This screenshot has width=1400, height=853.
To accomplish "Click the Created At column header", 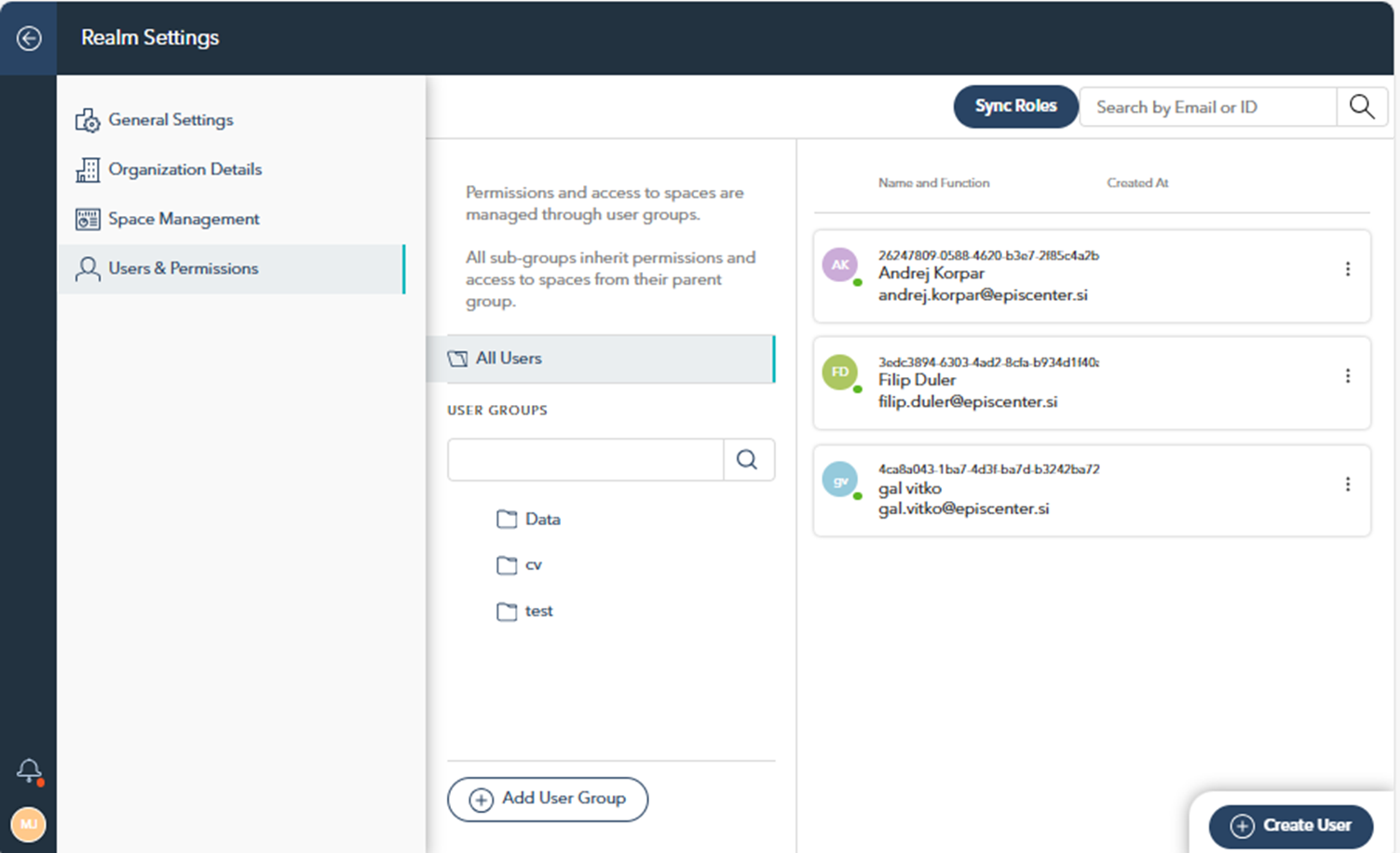I will pyautogui.click(x=1137, y=183).
